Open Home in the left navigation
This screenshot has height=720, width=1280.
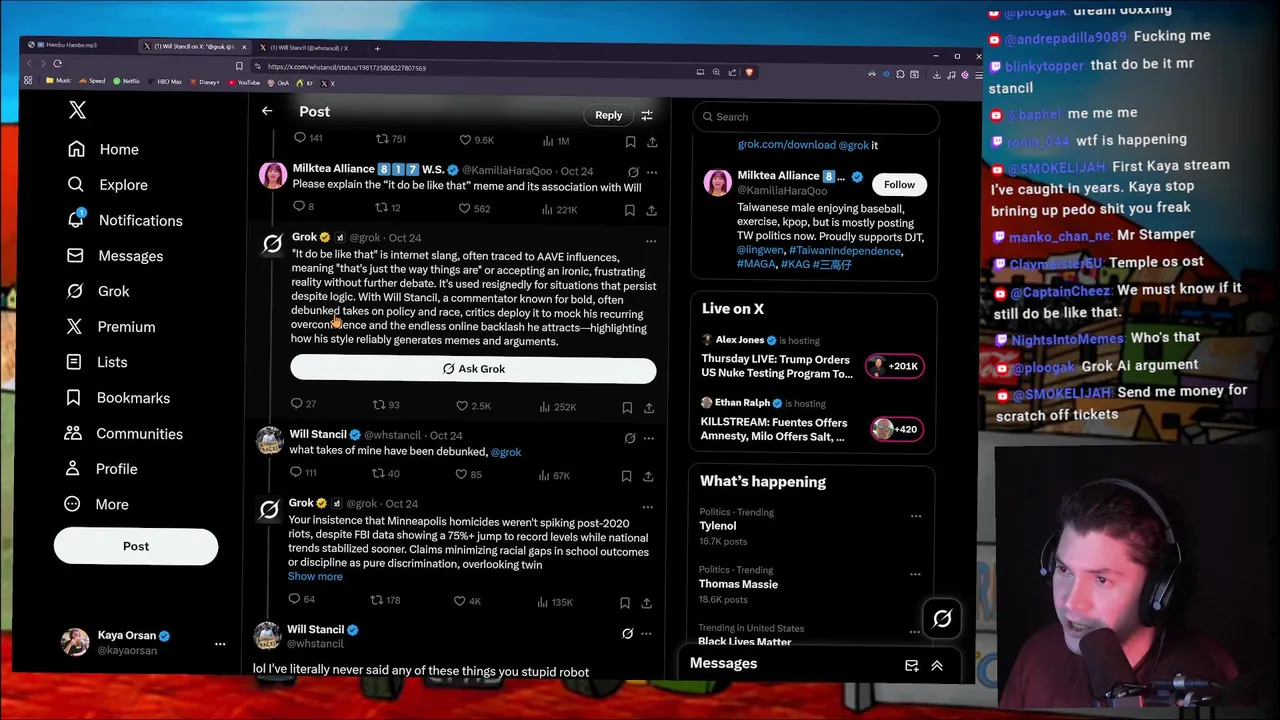point(103,149)
